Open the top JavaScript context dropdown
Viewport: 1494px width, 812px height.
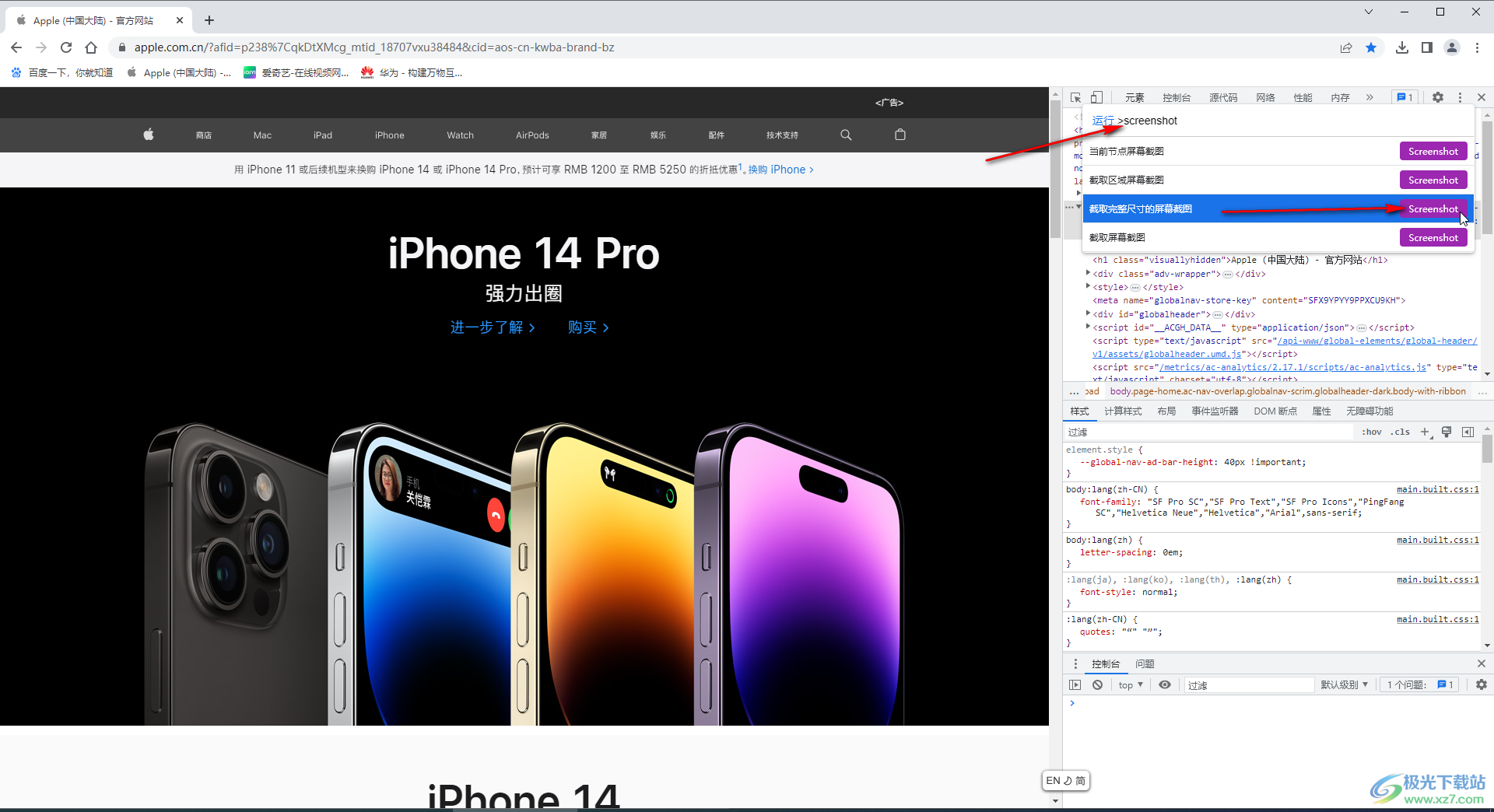click(1131, 684)
